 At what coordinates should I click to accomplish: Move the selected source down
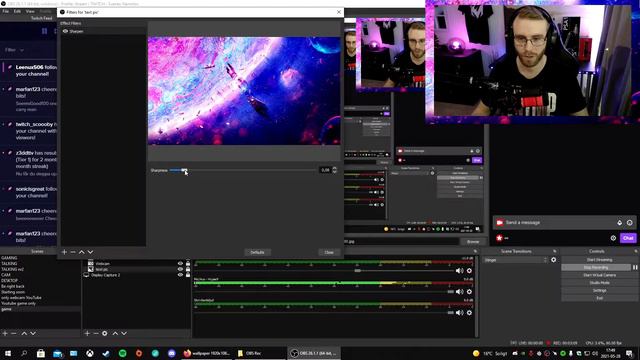click(124, 333)
